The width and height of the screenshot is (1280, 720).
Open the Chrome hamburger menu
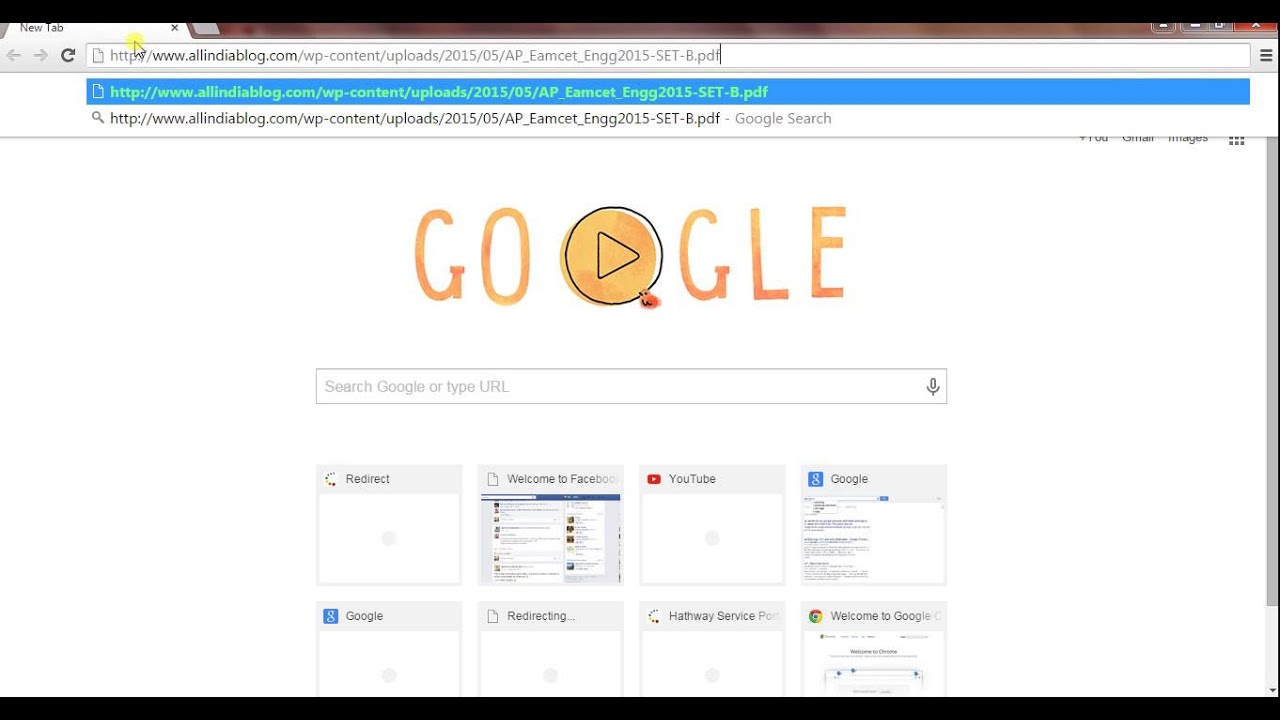pos(1266,55)
